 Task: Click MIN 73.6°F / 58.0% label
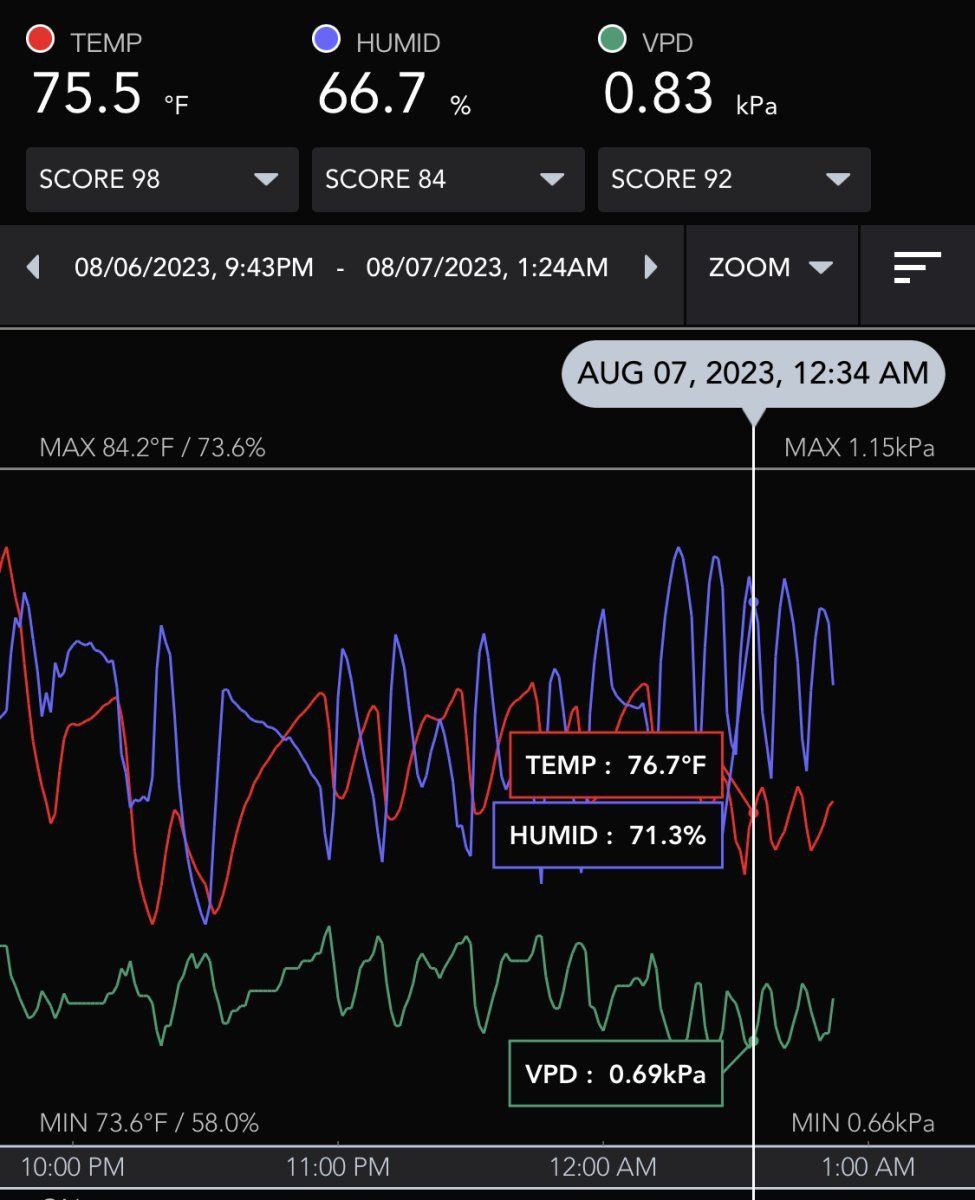click(x=149, y=1123)
